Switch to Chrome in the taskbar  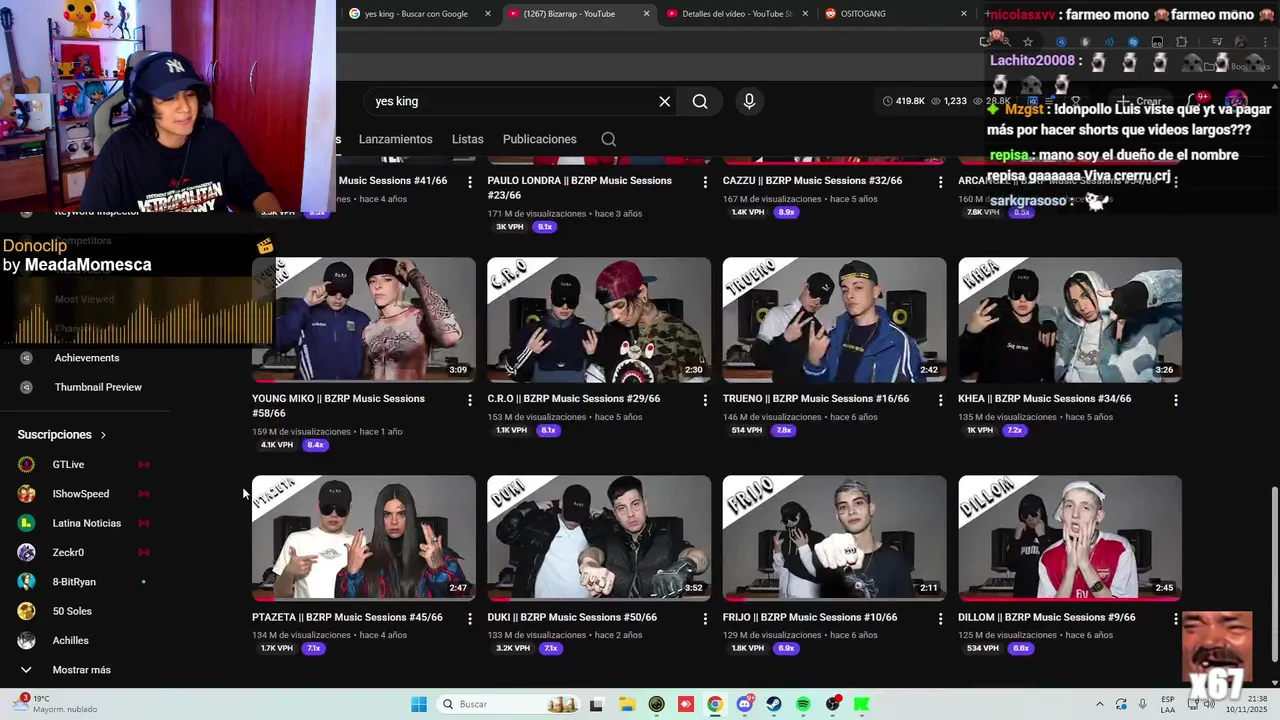tap(714, 704)
